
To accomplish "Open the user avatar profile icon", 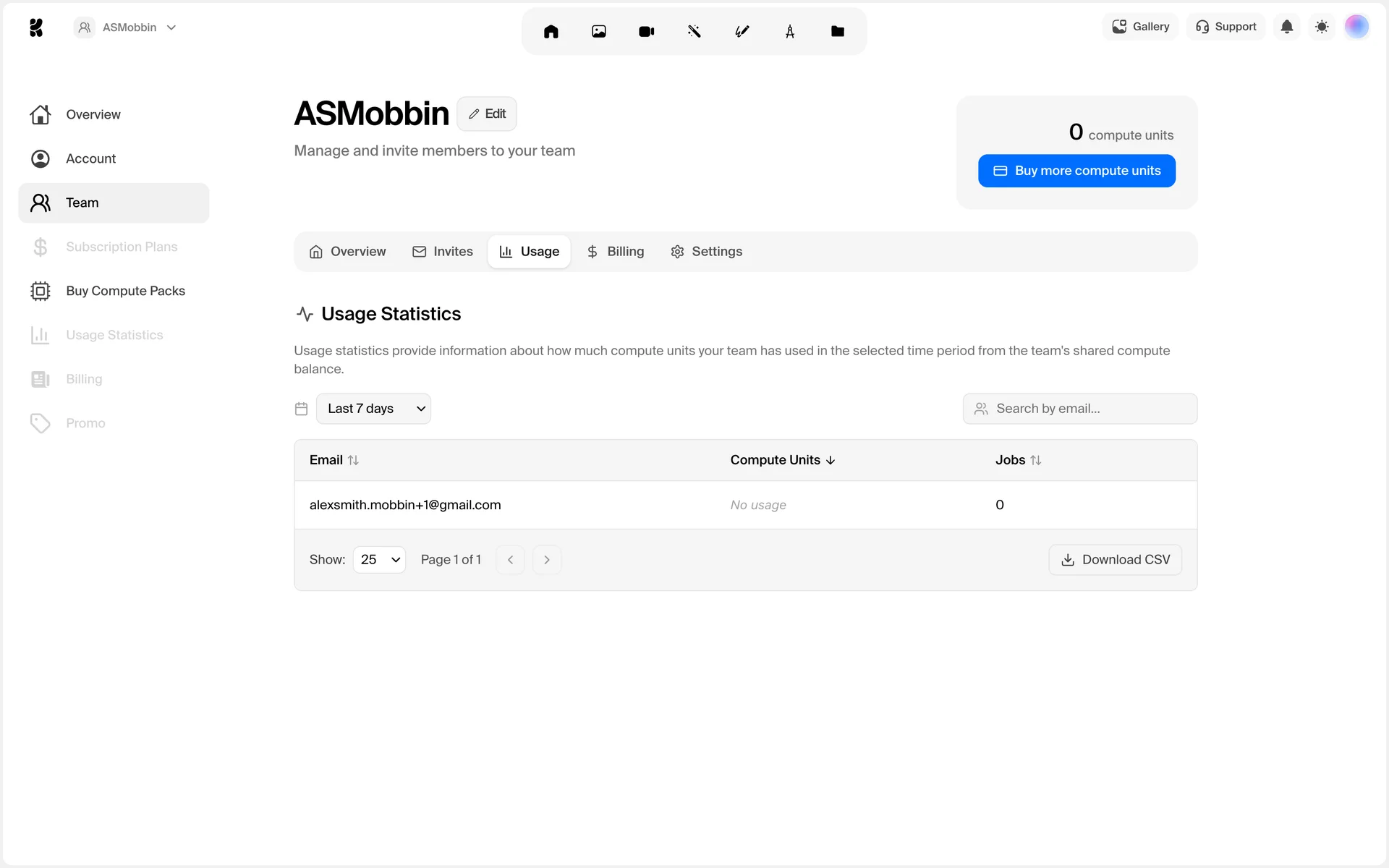I will coord(1356,27).
